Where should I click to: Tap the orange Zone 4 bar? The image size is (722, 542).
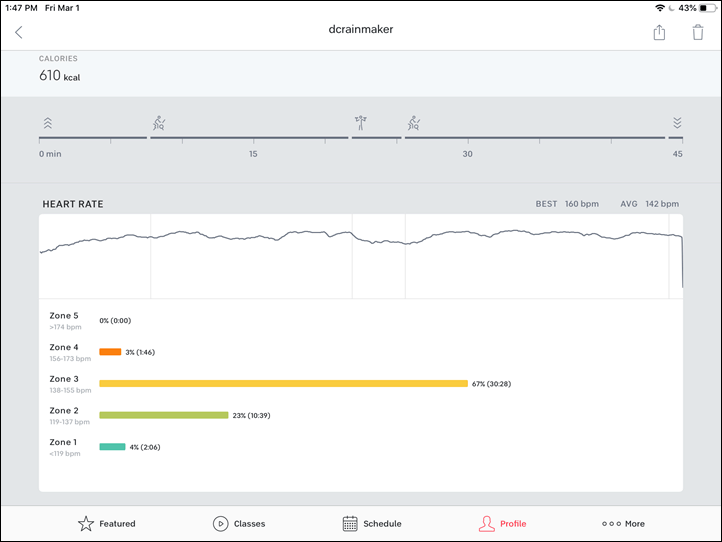(x=110, y=352)
